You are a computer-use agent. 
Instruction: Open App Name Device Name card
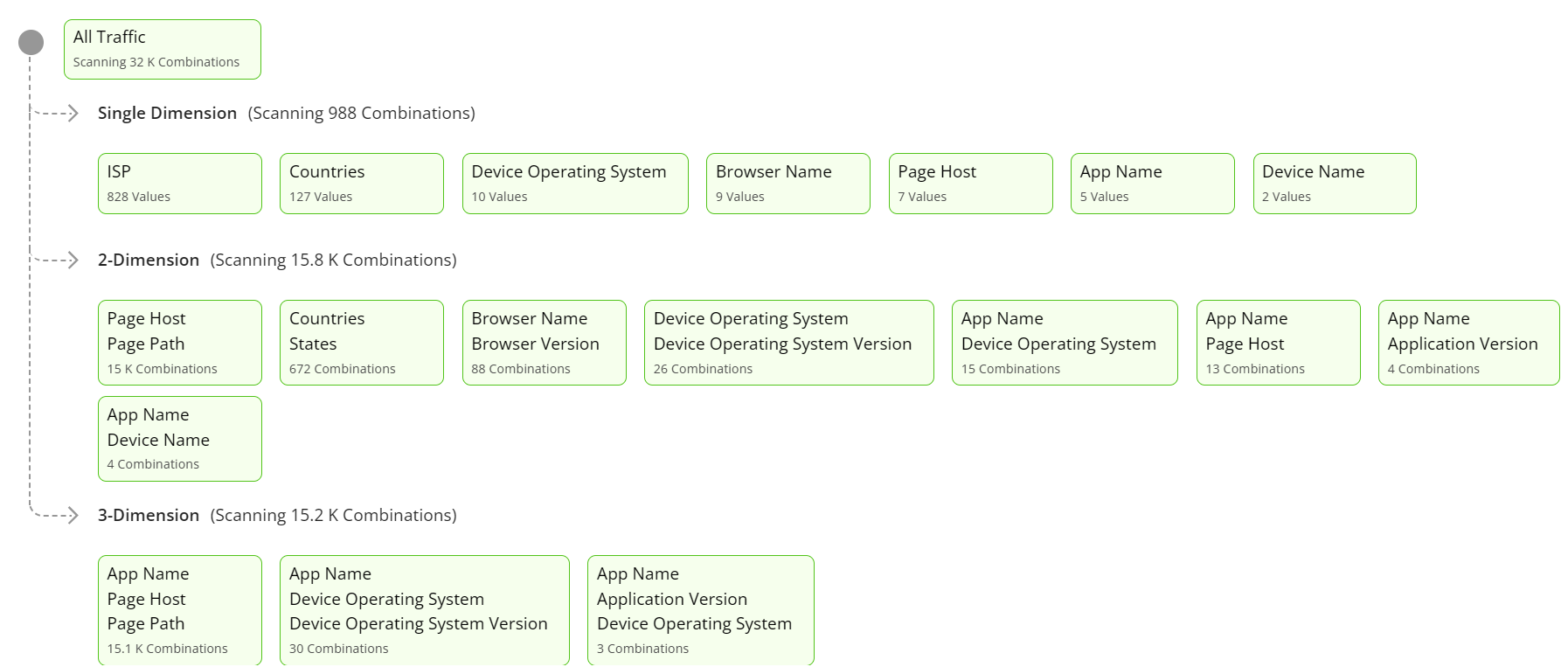tap(180, 439)
